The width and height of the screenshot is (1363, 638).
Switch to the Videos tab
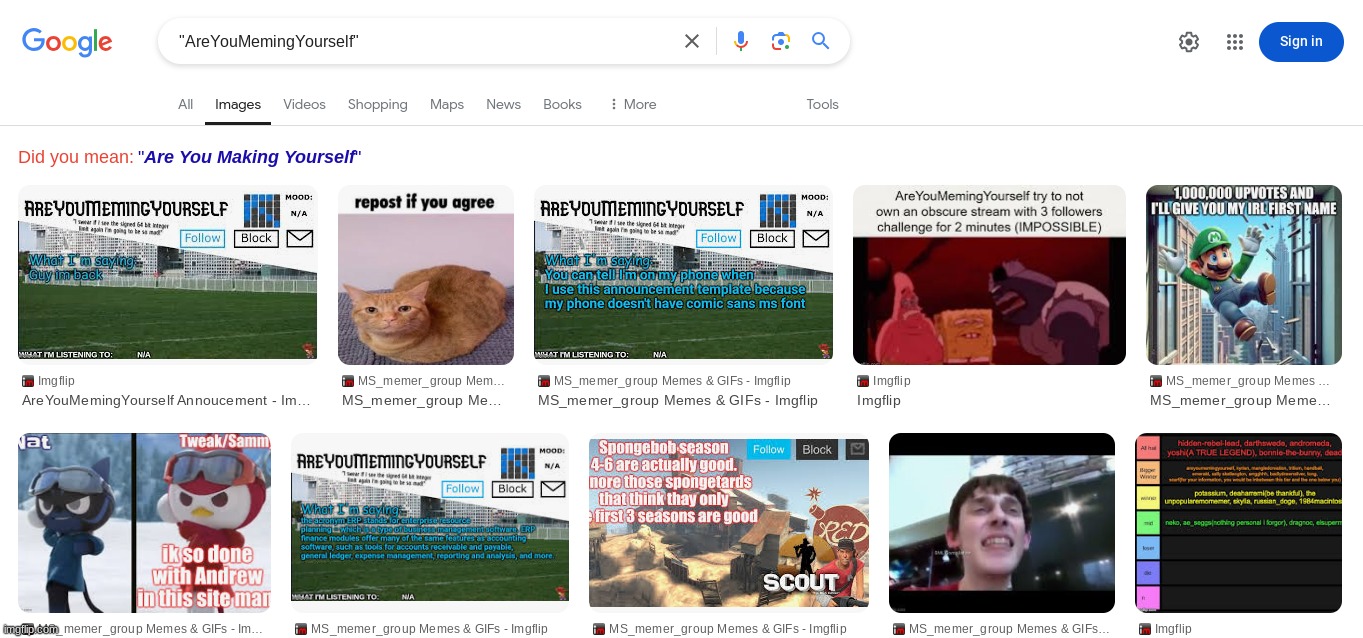click(304, 104)
